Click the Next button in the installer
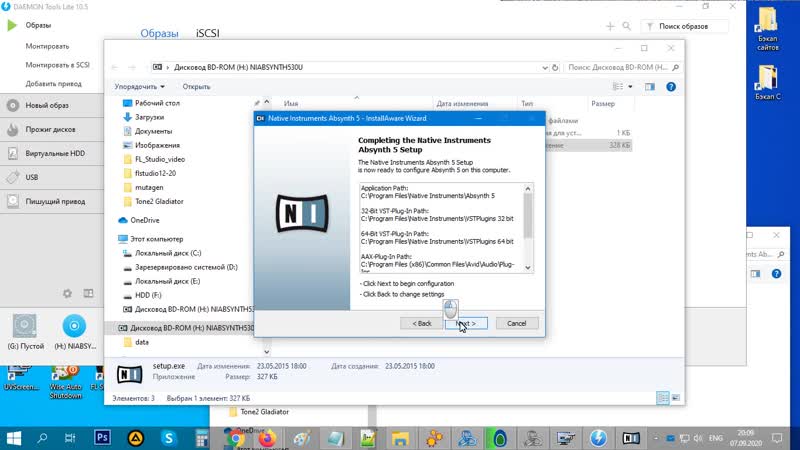This screenshot has height=450, width=800. (466, 323)
